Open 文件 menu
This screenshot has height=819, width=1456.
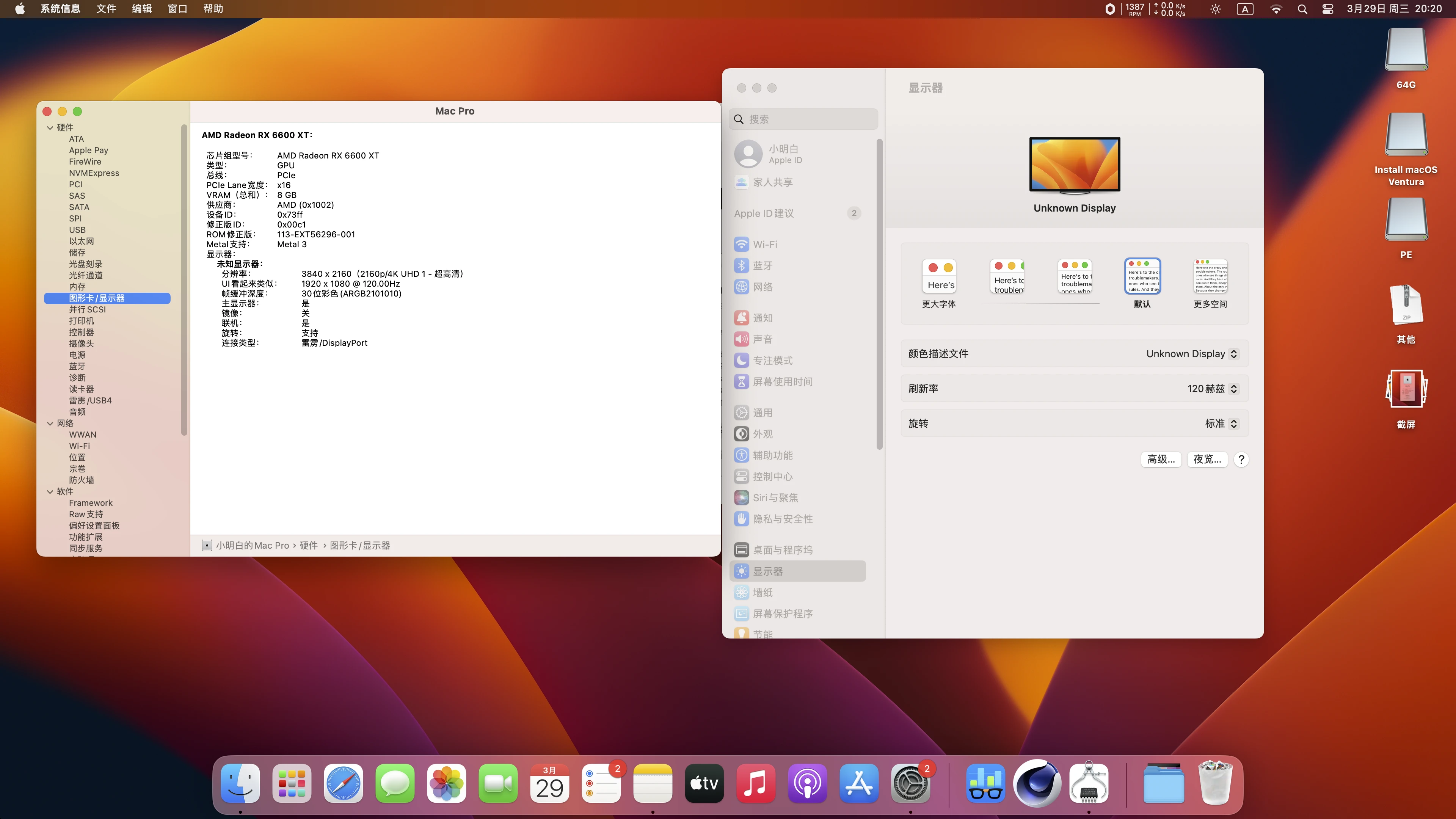pyautogui.click(x=106, y=9)
